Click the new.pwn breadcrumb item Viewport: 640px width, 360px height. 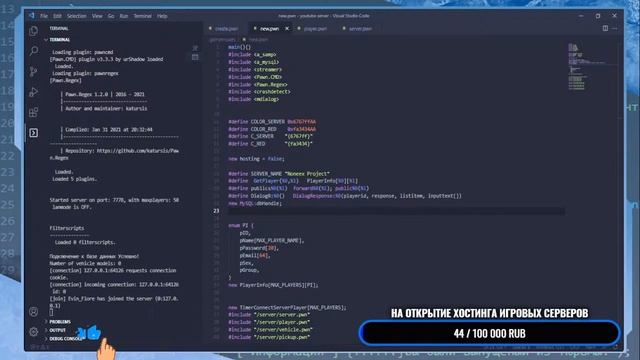[258, 40]
